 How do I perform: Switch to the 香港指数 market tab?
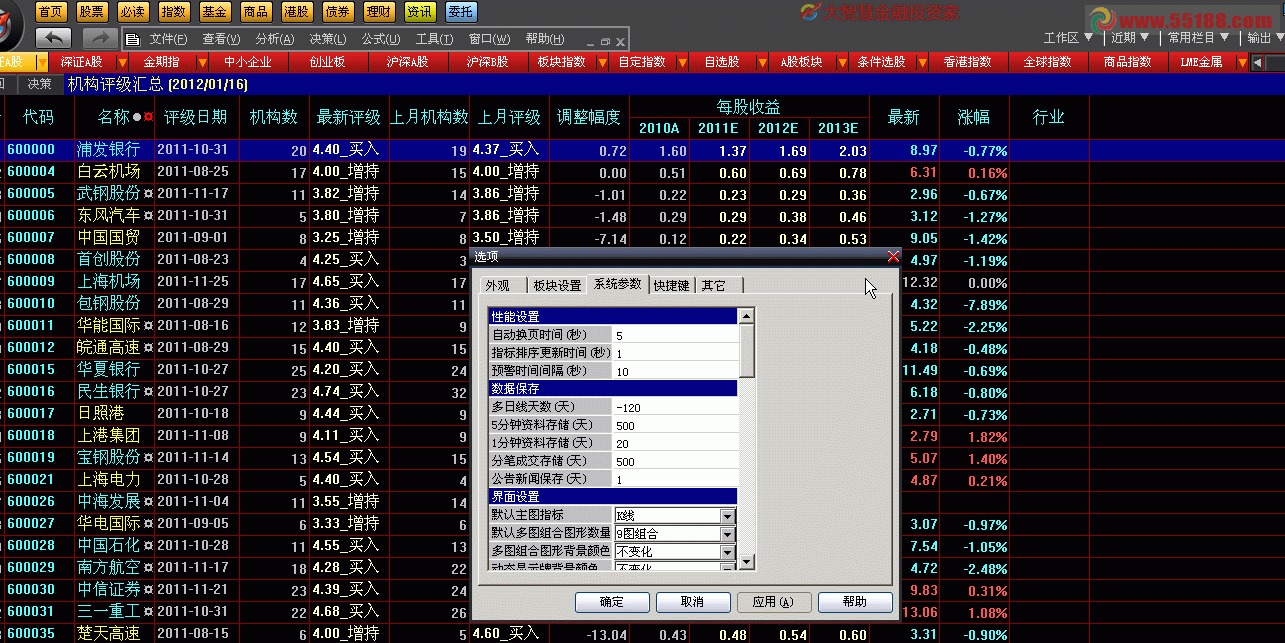(967, 62)
